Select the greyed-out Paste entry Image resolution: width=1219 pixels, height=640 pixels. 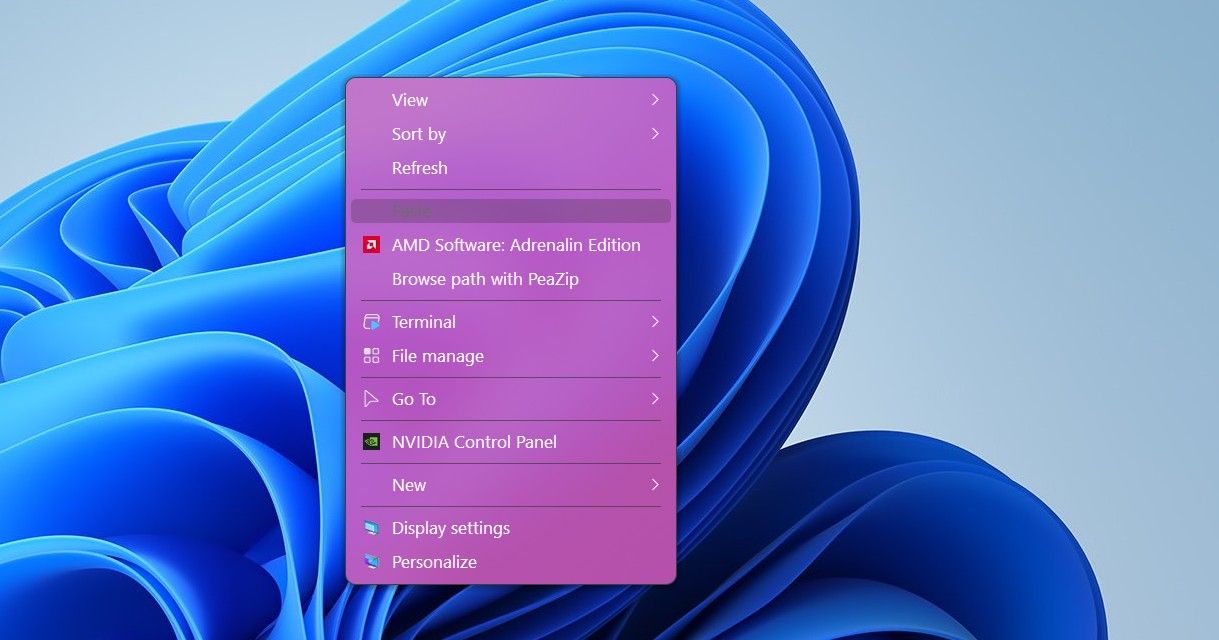tap(511, 211)
